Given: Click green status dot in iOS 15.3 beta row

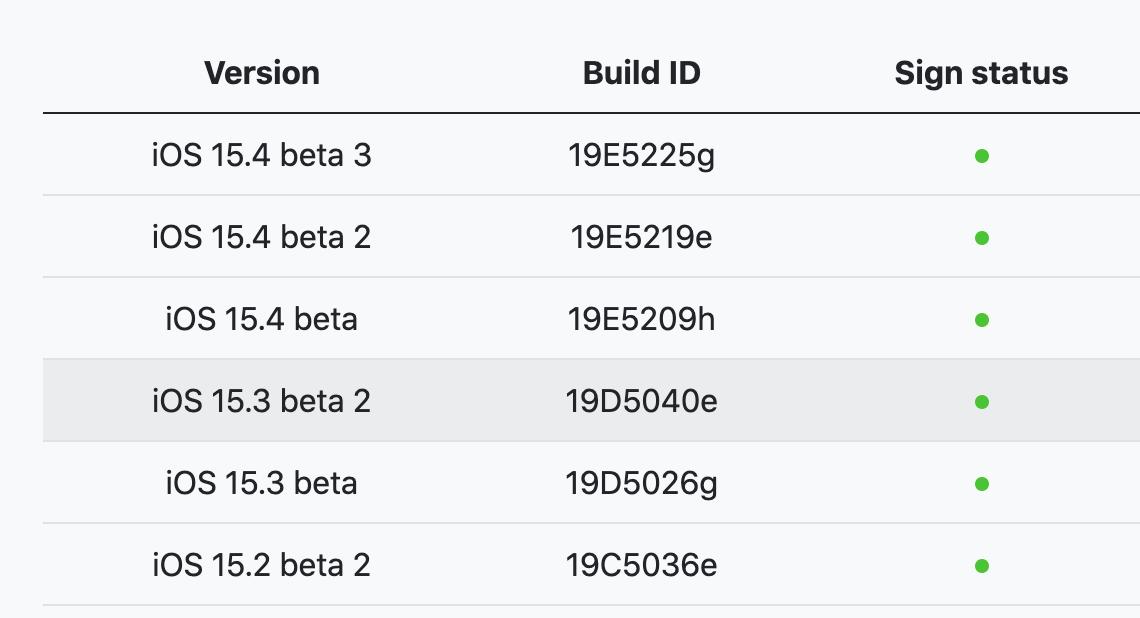Looking at the screenshot, I should [981, 484].
